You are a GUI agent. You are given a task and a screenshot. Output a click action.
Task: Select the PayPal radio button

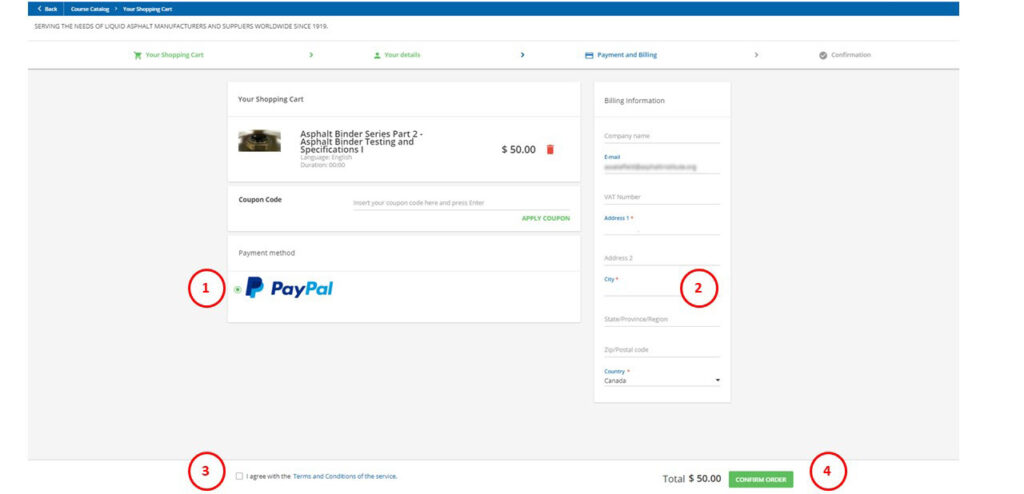tap(238, 289)
